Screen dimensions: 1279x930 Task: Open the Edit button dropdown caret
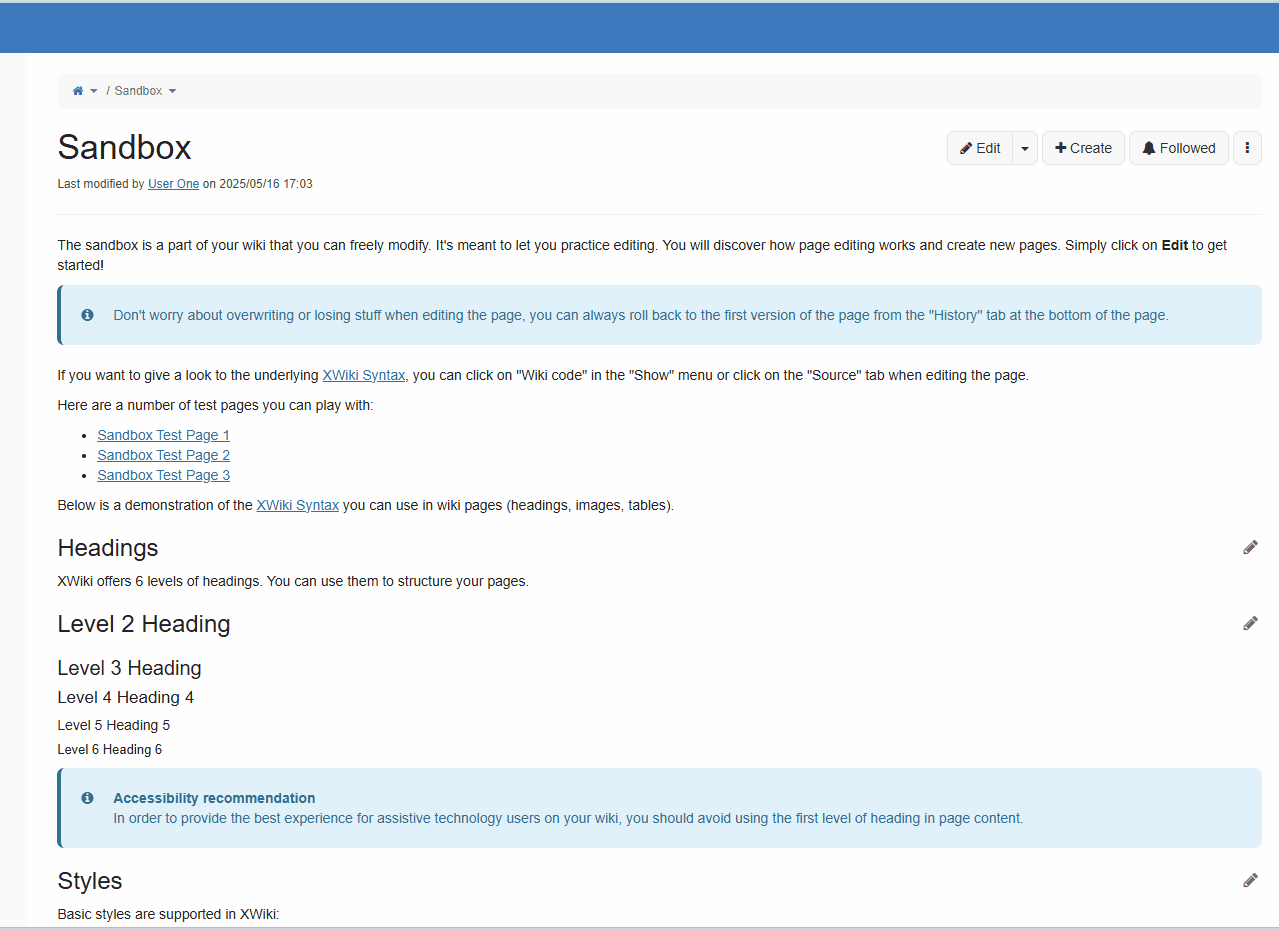tap(1025, 148)
